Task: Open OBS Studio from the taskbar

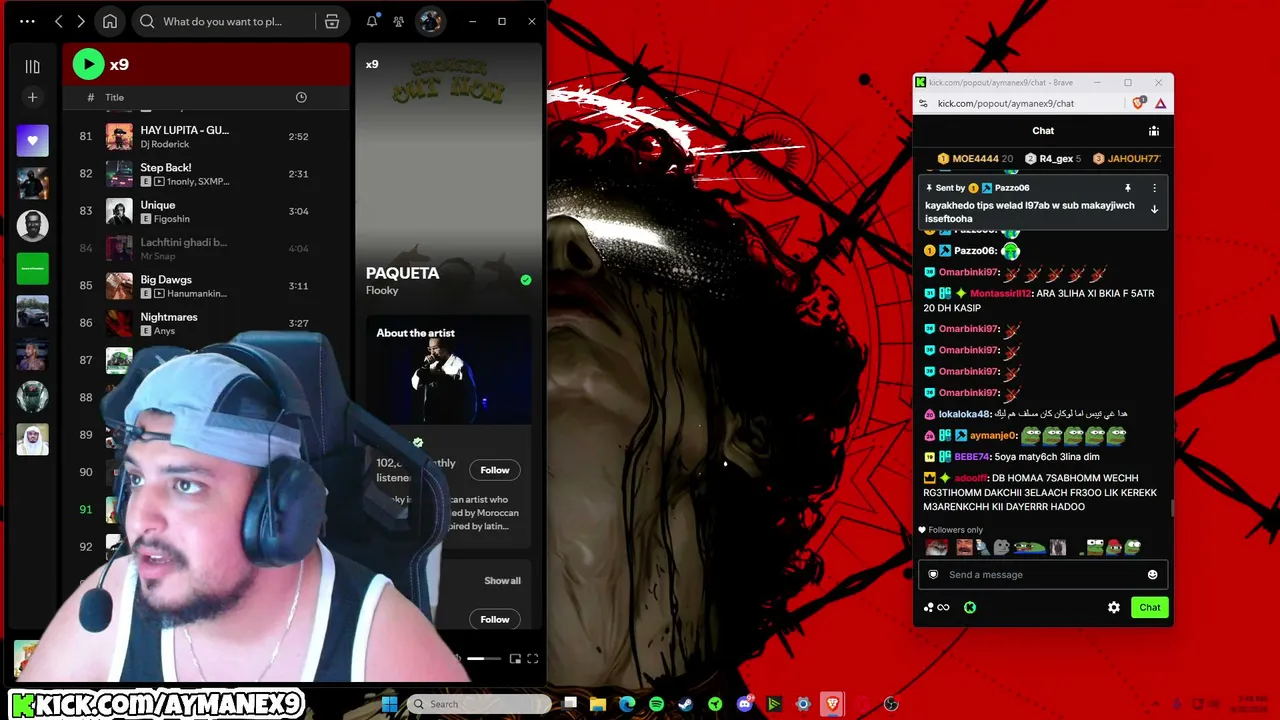Action: click(891, 704)
